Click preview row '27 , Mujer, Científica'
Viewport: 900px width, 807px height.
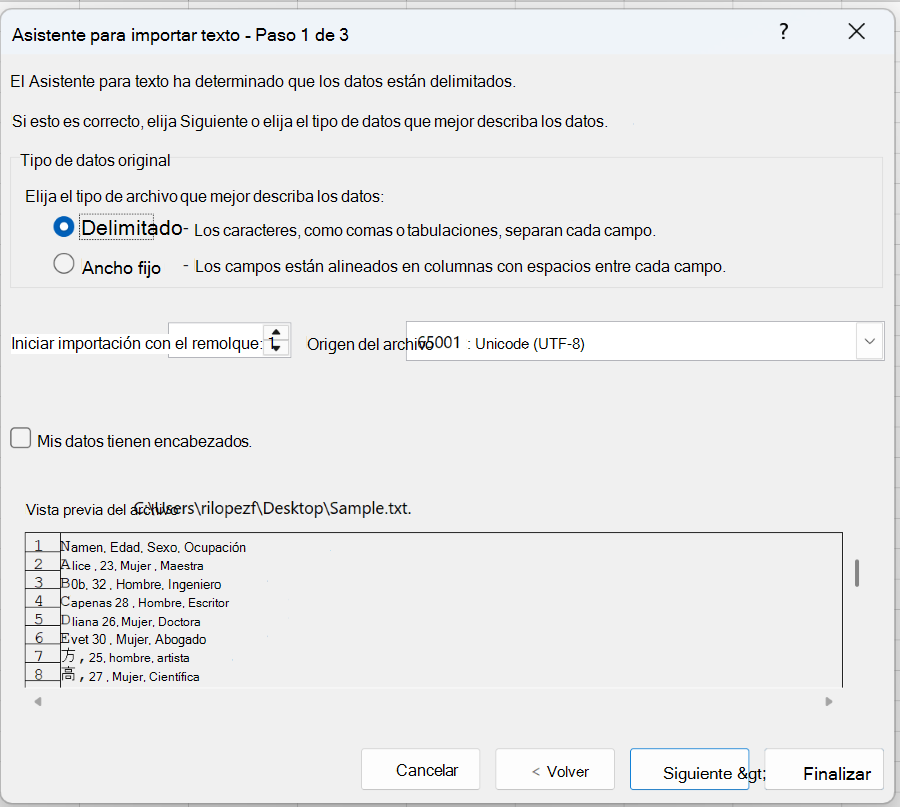pyautogui.click(x=130, y=676)
